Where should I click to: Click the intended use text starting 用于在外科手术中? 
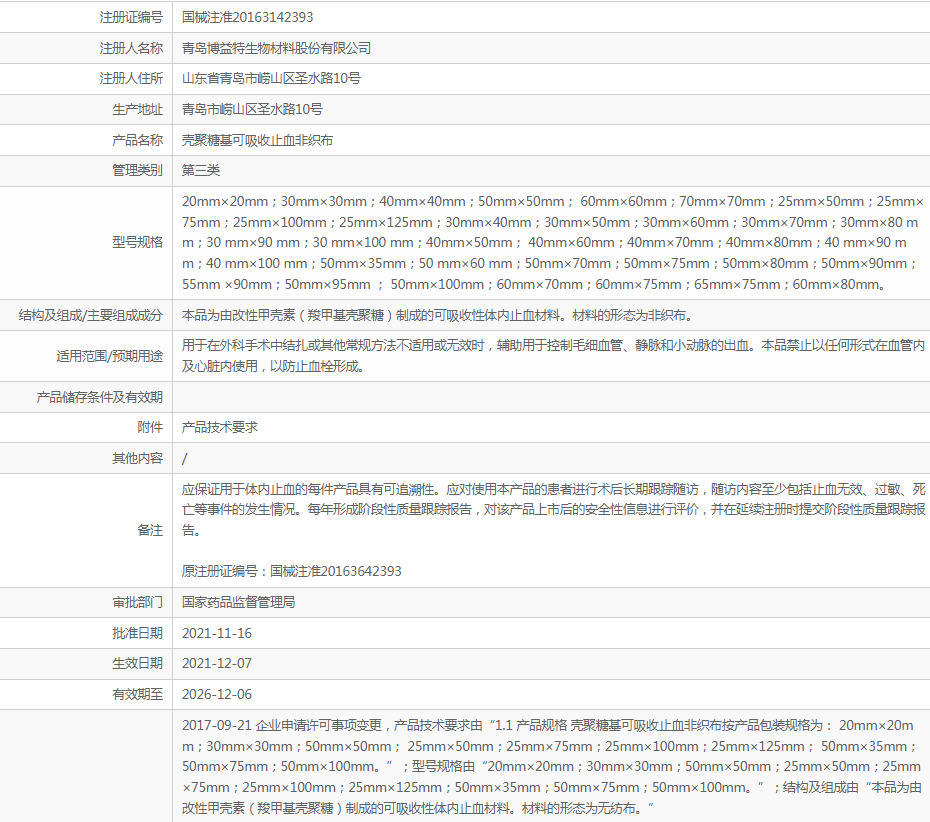553,356
